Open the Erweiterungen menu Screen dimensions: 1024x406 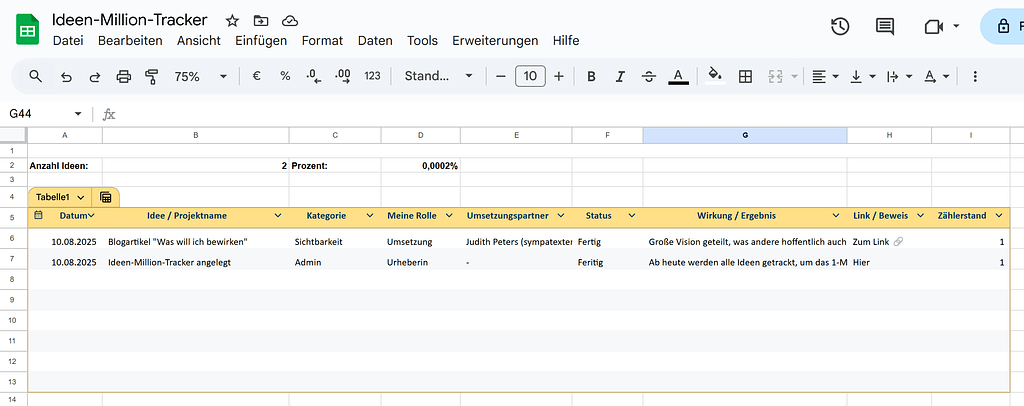coord(495,40)
